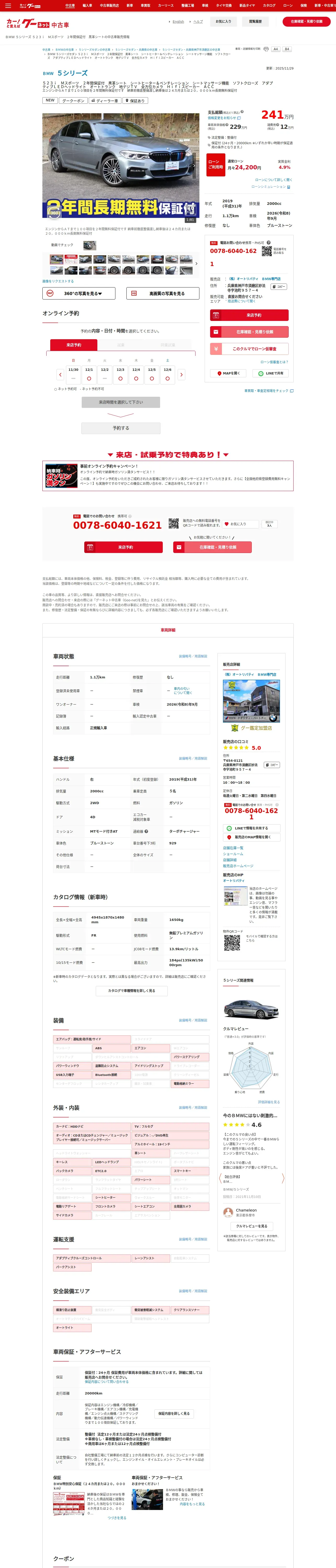Show next car review arrow

coord(283,1178)
